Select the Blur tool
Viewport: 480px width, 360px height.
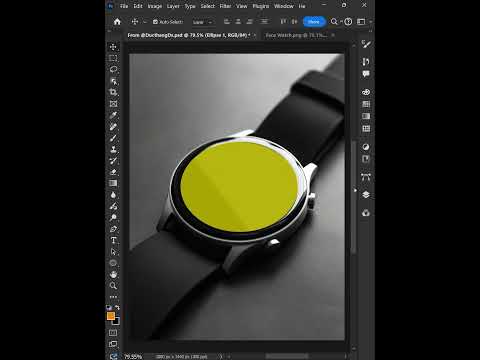113,195
